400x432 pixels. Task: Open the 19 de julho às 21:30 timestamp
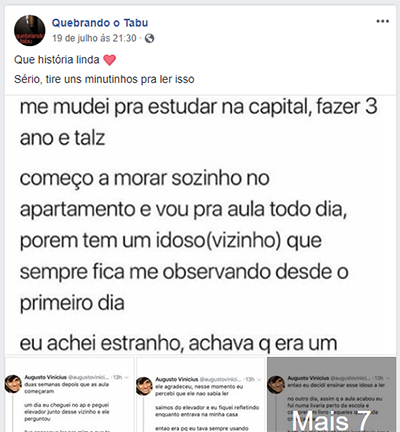coord(94,38)
